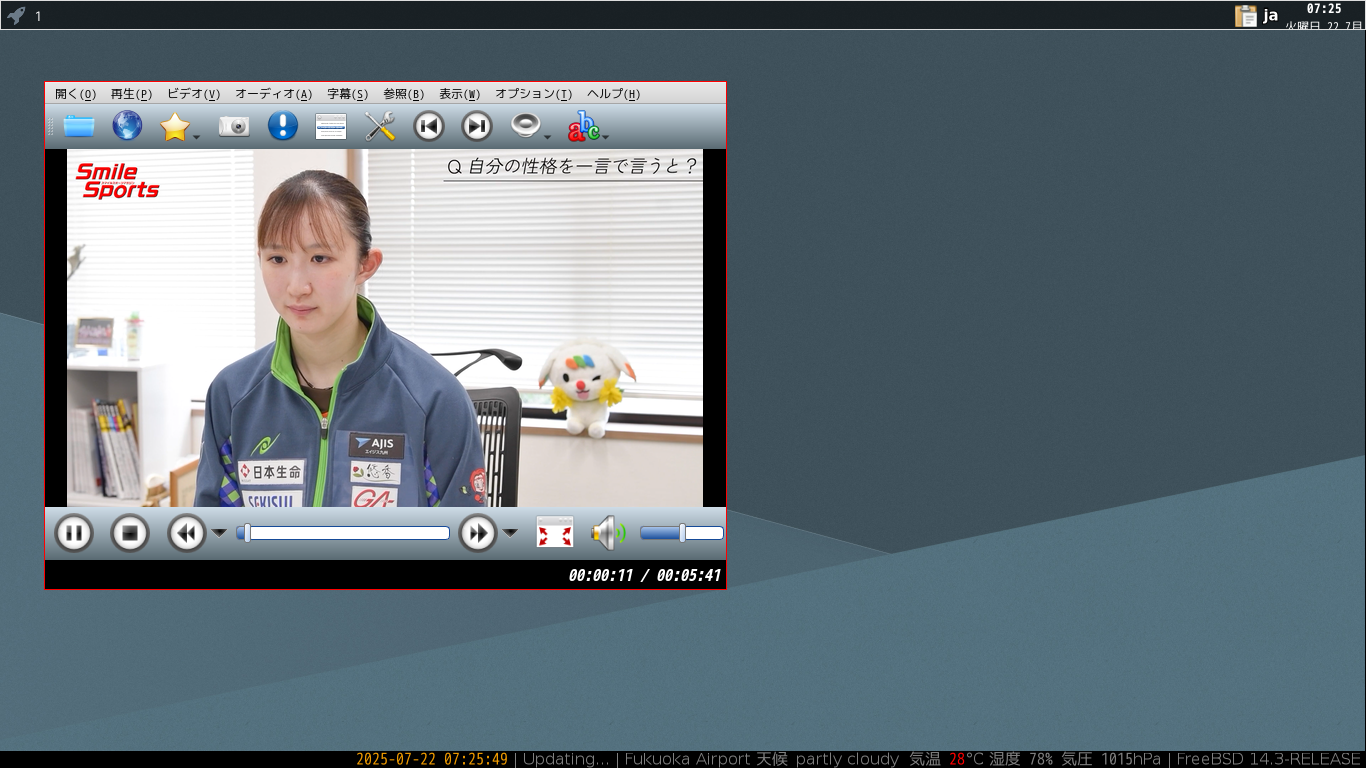Viewport: 1366px width, 768px height.
Task: Click the 2025-07-22 date-time in status bar
Action: pos(432,759)
